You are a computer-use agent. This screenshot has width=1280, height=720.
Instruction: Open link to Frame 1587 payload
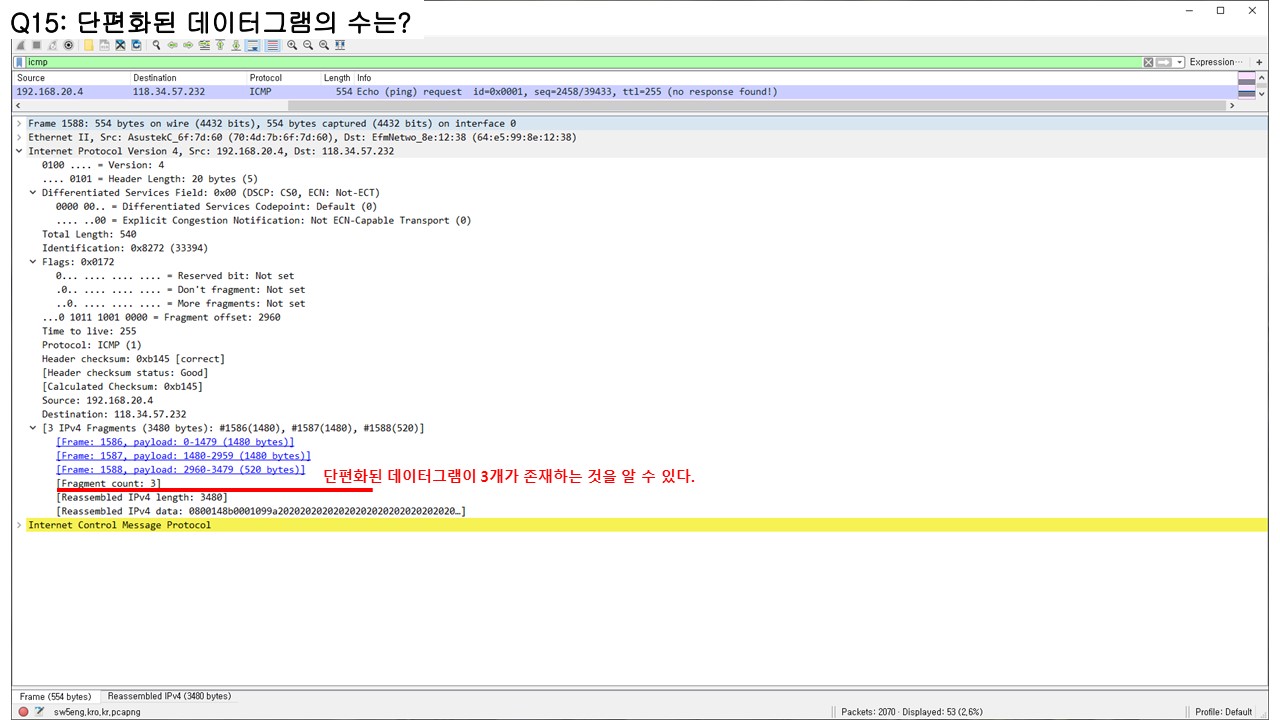(x=184, y=456)
